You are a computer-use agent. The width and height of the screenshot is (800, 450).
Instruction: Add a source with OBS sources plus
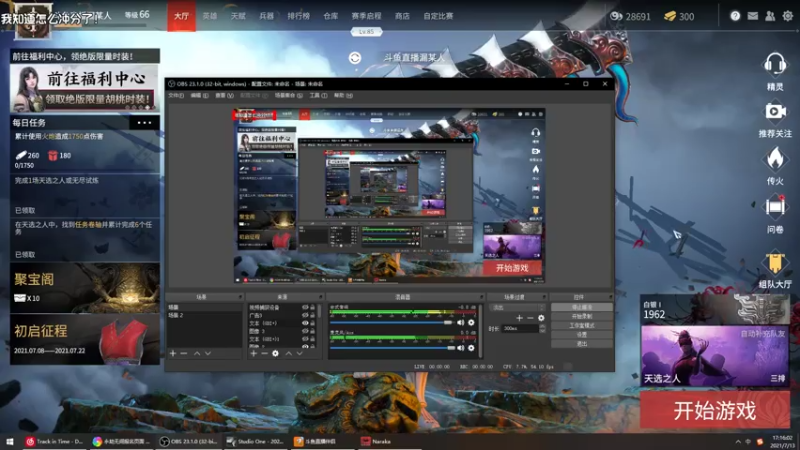(x=253, y=353)
